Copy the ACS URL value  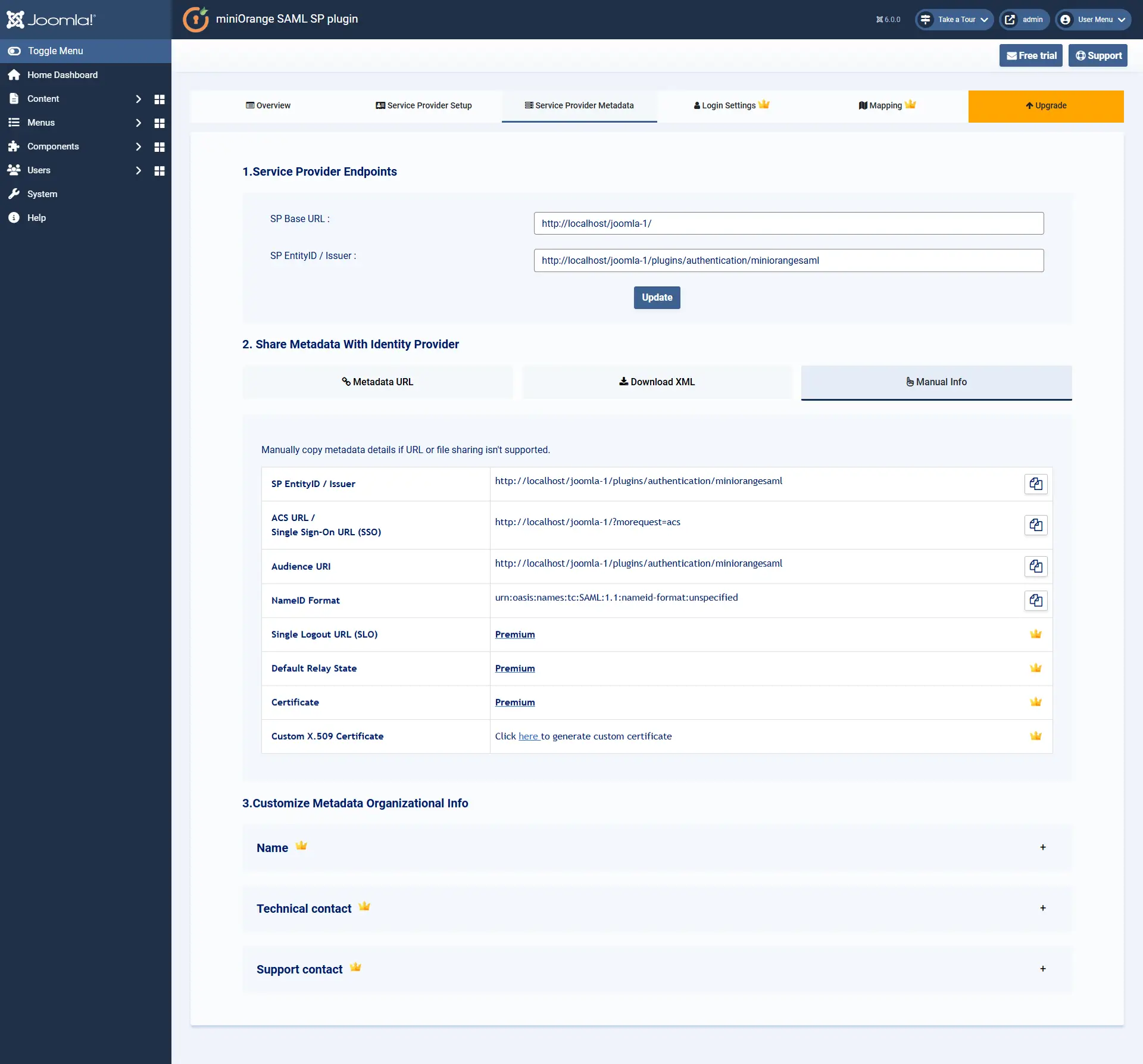coord(1035,525)
